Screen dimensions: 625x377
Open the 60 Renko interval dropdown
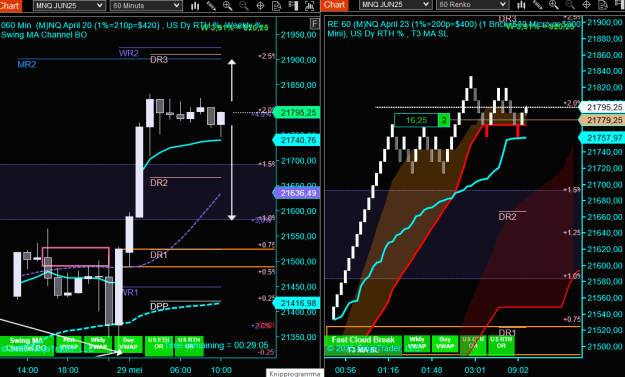click(x=472, y=4)
